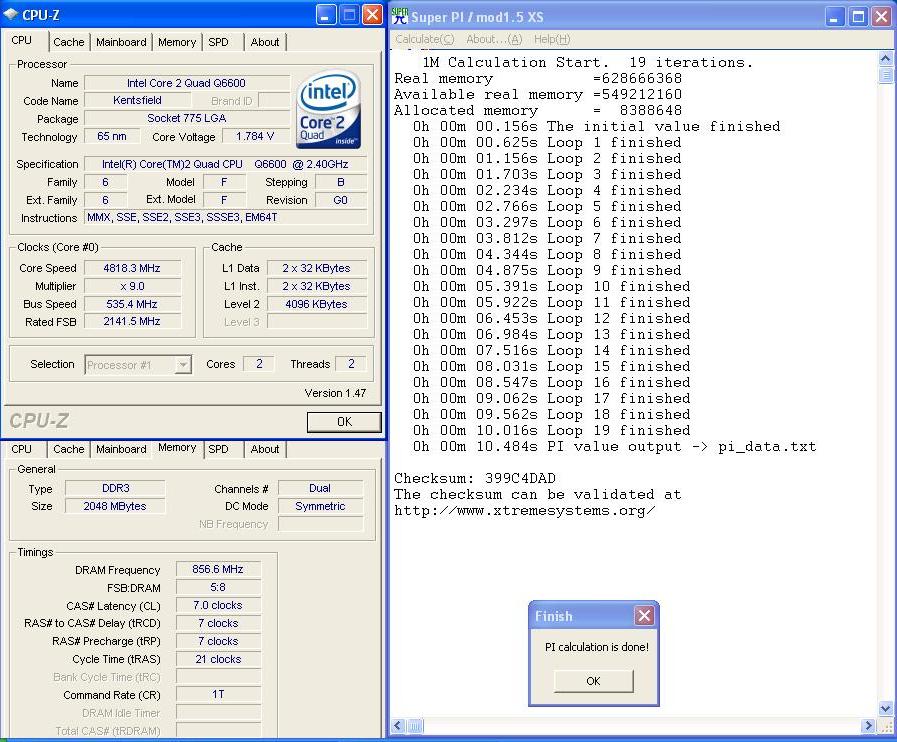The width and height of the screenshot is (897, 742).
Task: Click the memory Size value 2048 MBytes
Action: 116,506
